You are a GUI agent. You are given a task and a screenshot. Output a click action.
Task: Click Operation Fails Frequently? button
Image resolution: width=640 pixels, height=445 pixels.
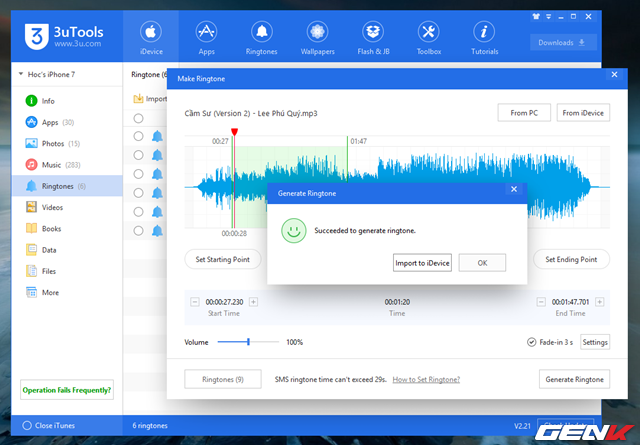(67, 390)
